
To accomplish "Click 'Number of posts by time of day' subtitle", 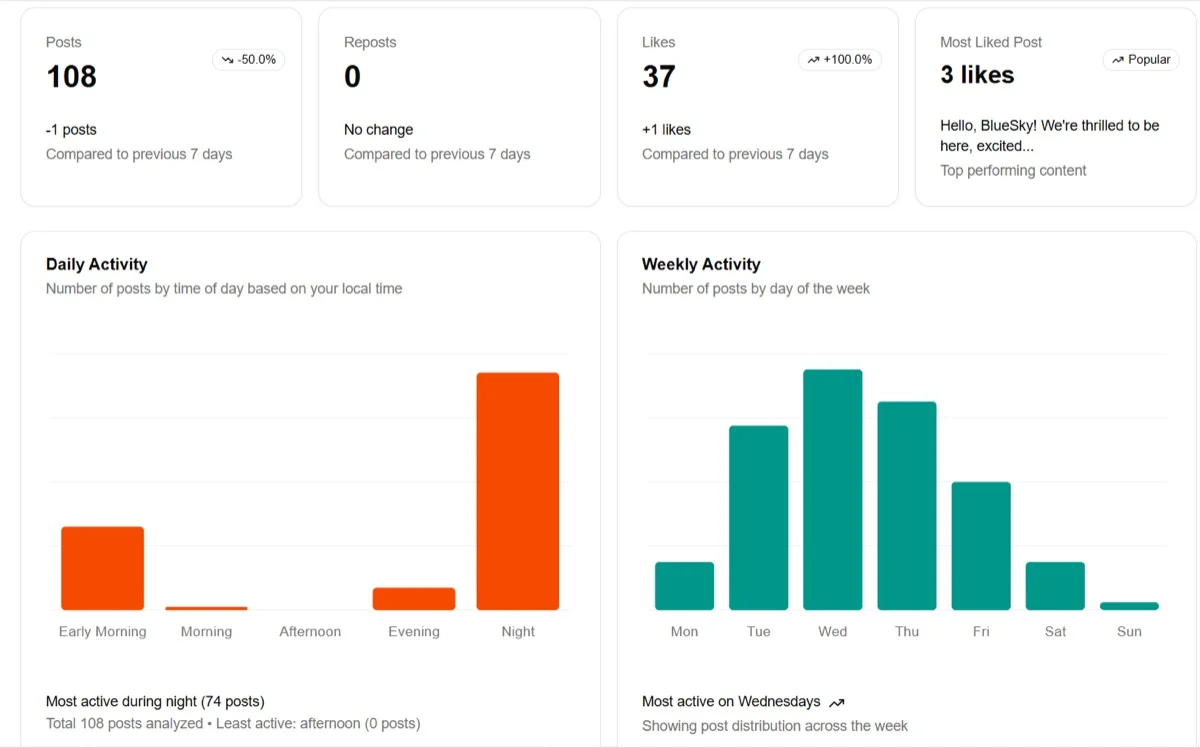I will (224, 289).
